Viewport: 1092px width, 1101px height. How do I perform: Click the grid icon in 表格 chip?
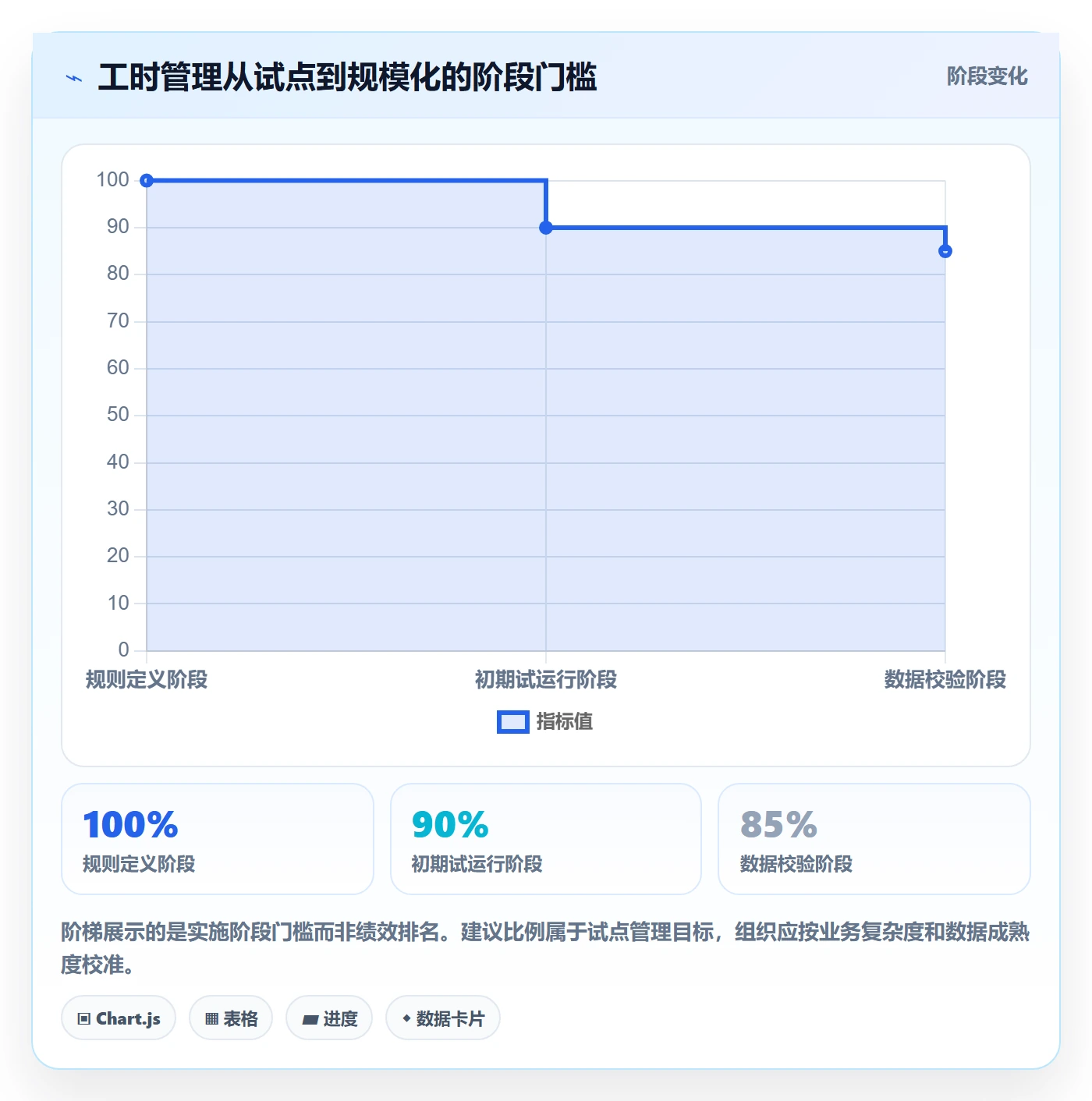211,1019
